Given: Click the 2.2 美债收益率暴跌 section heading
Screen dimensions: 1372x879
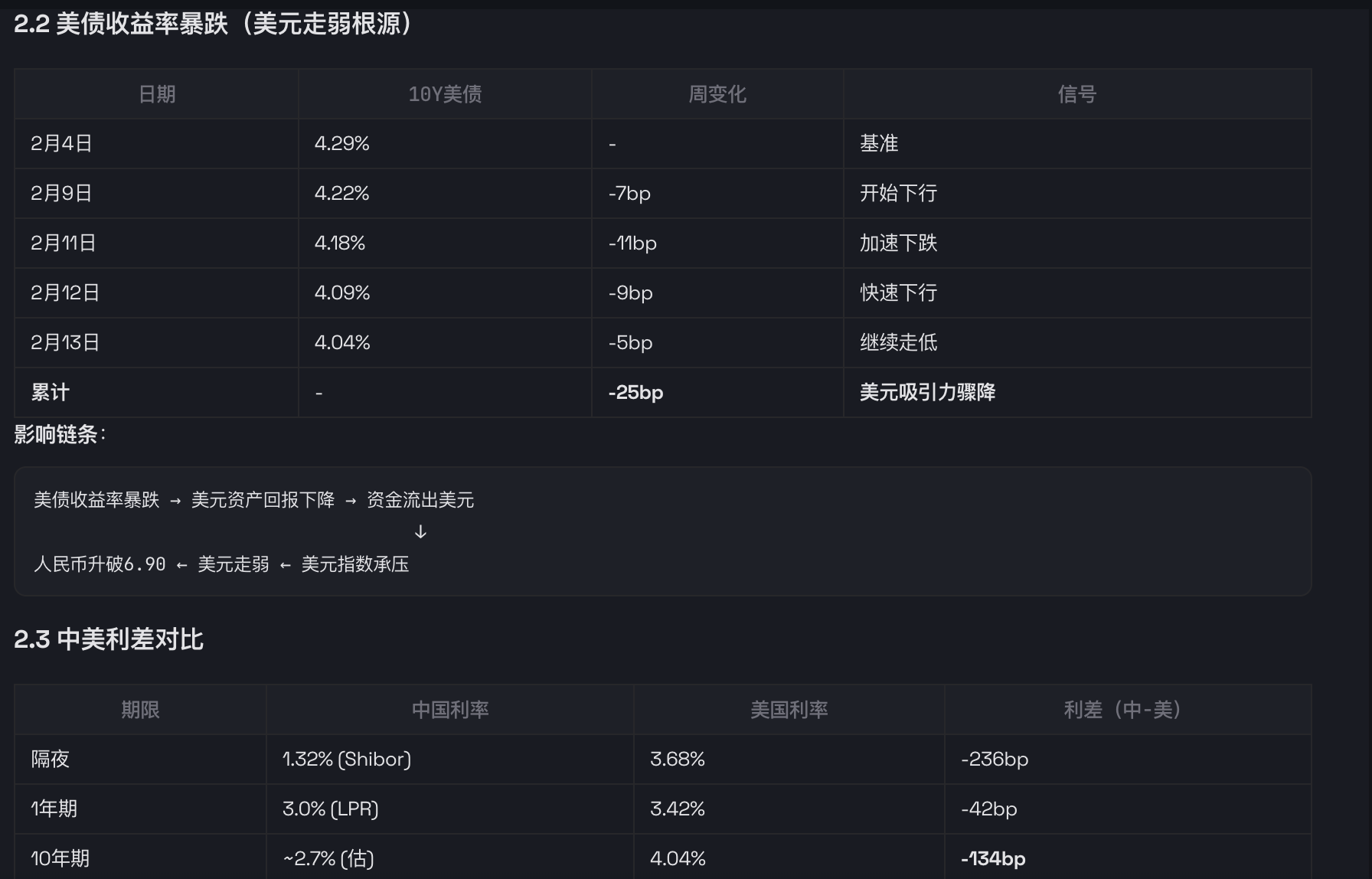Looking at the screenshot, I should (x=213, y=24).
